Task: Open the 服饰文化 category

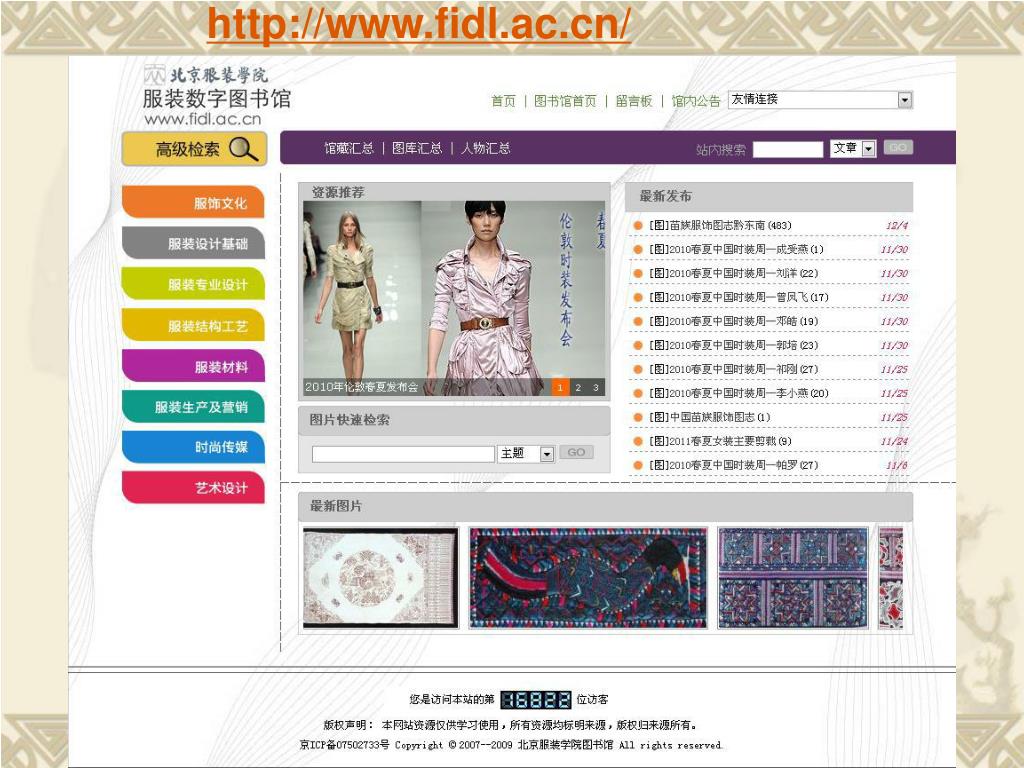Action: click(193, 202)
